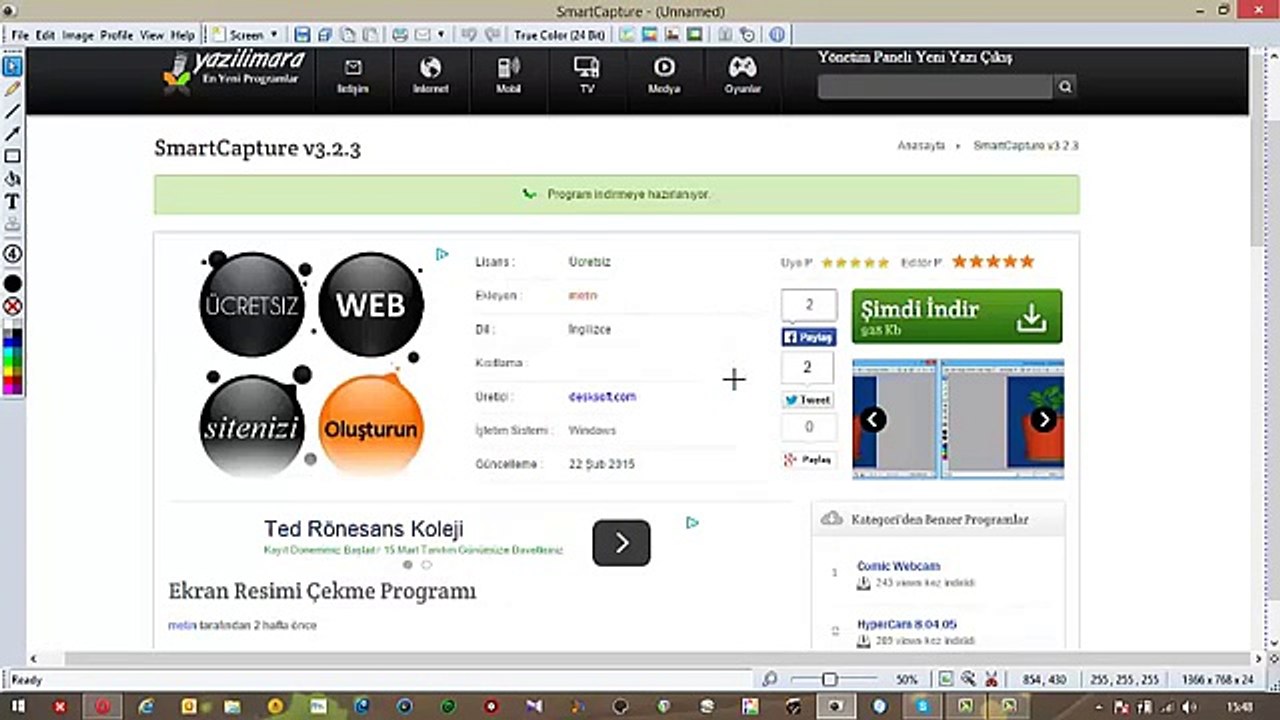This screenshot has width=1280, height=720.
Task: Open the email dropdown arrow in toolbar
Action: tap(441, 35)
